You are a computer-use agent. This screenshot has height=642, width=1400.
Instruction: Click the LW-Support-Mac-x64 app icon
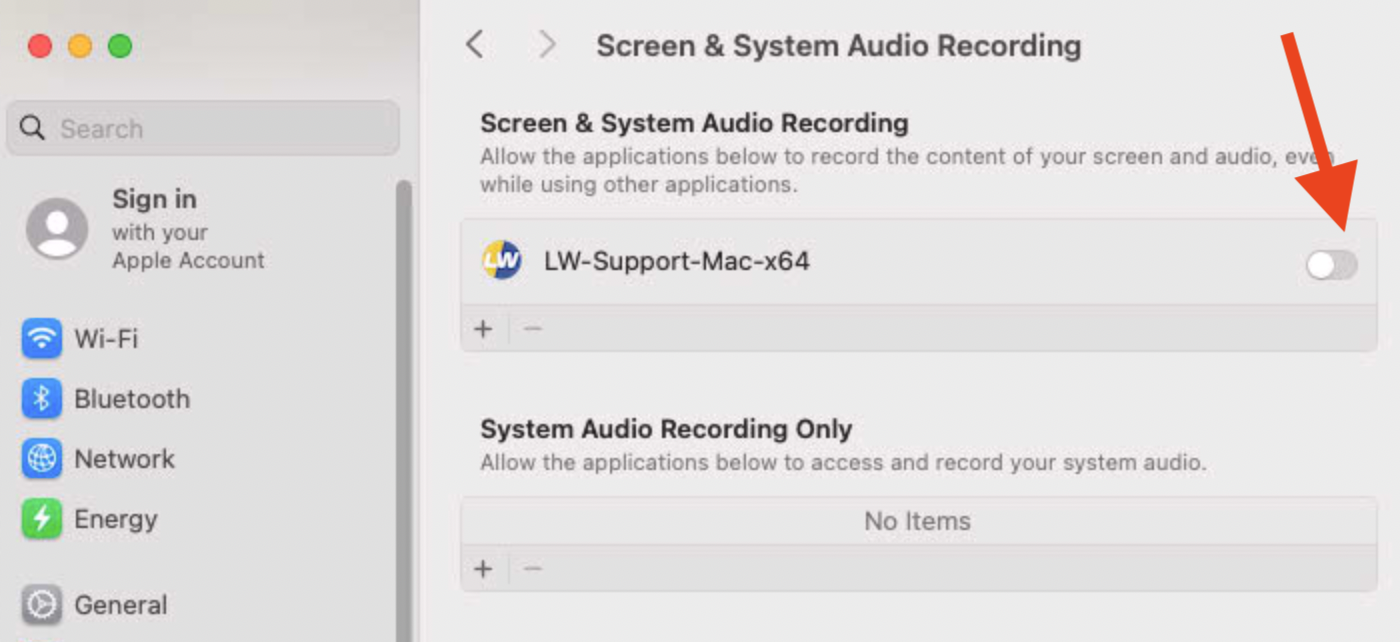pos(501,262)
